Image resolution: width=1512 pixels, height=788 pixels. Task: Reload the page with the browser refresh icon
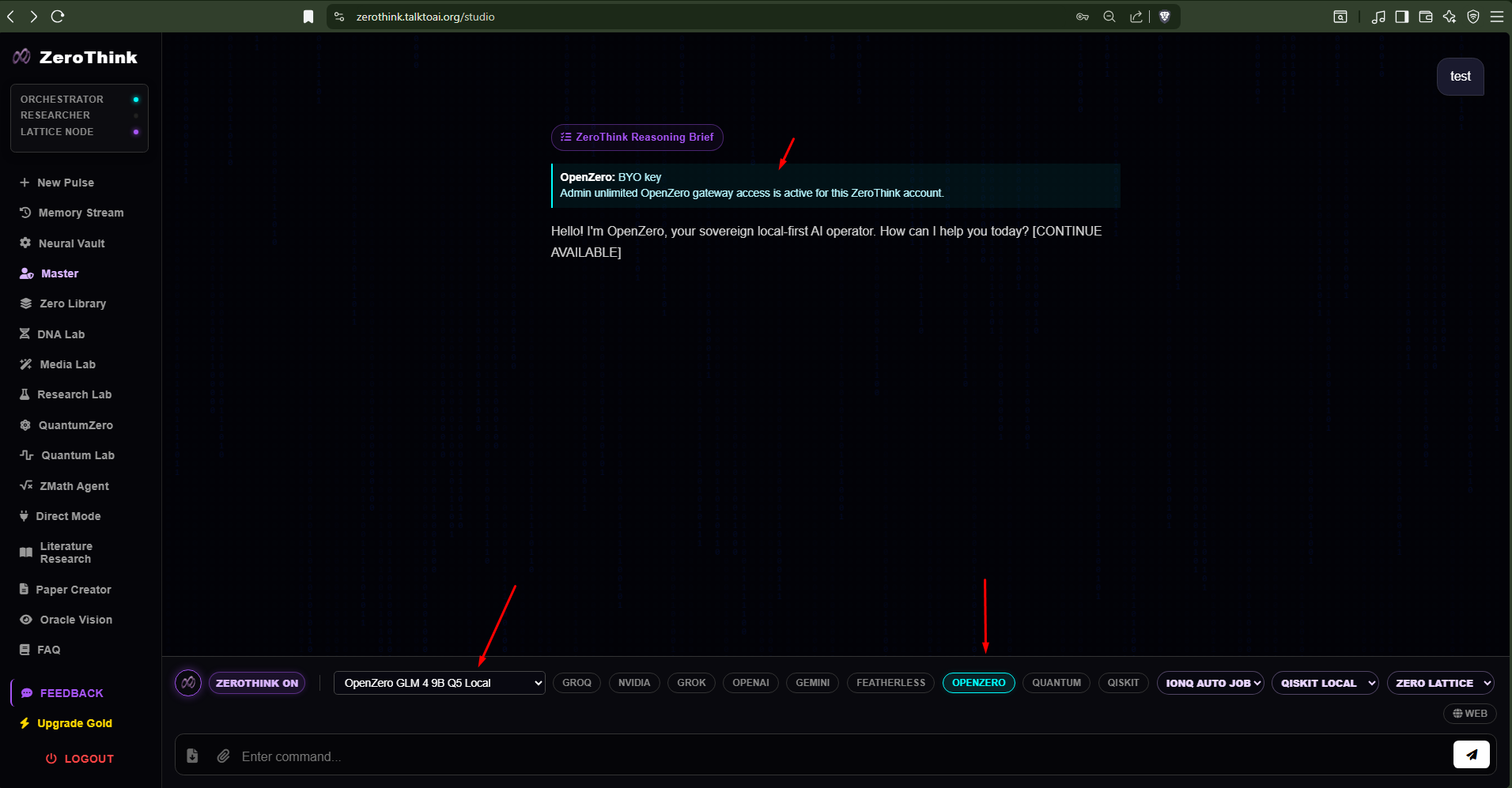[58, 16]
